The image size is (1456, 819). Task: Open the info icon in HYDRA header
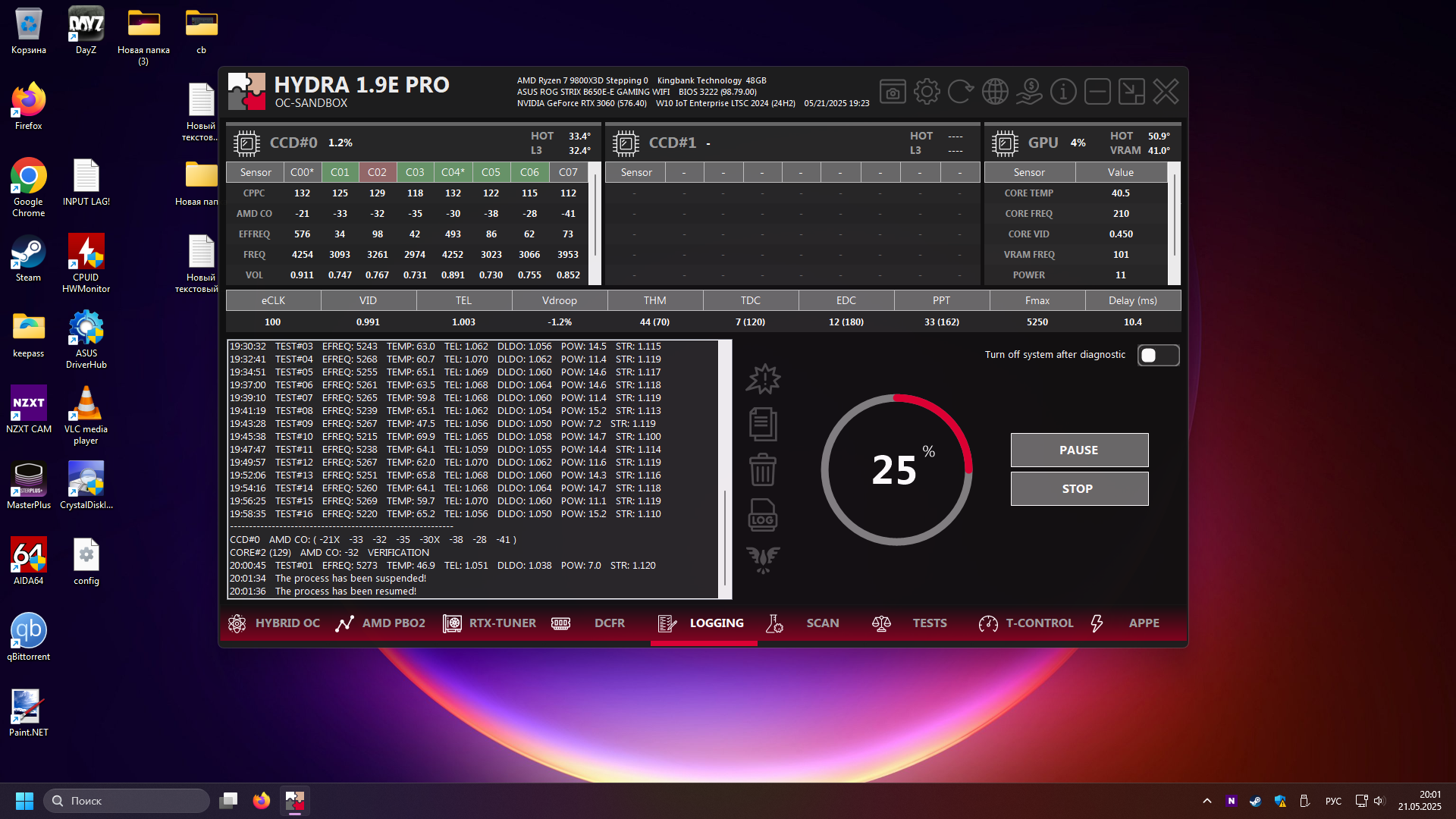tap(1063, 92)
